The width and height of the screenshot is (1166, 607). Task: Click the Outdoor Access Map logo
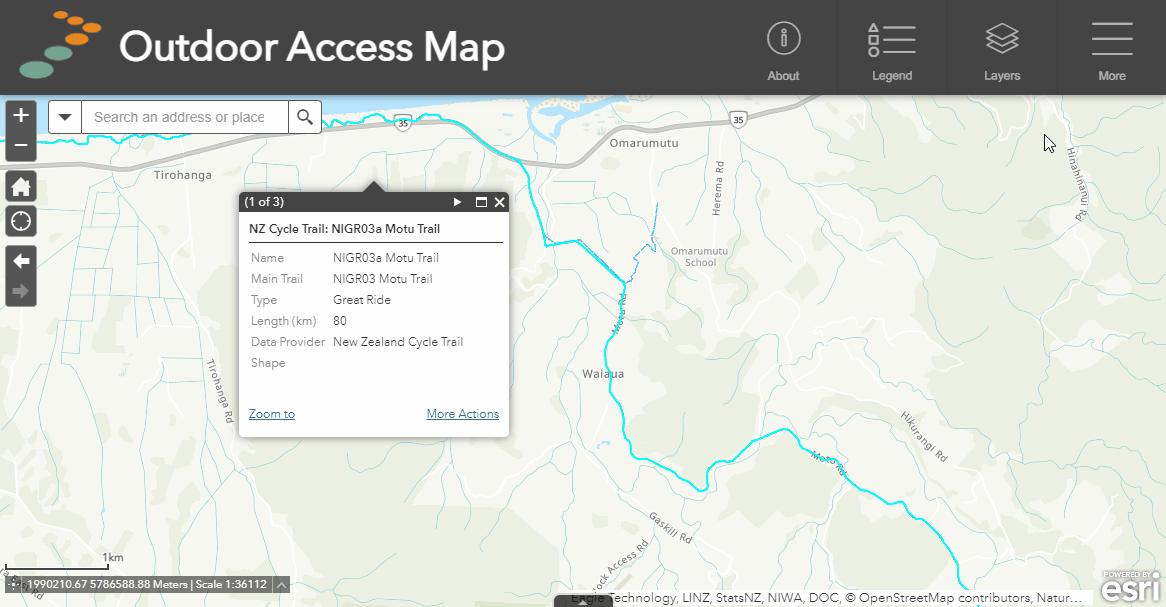pyautogui.click(x=61, y=45)
